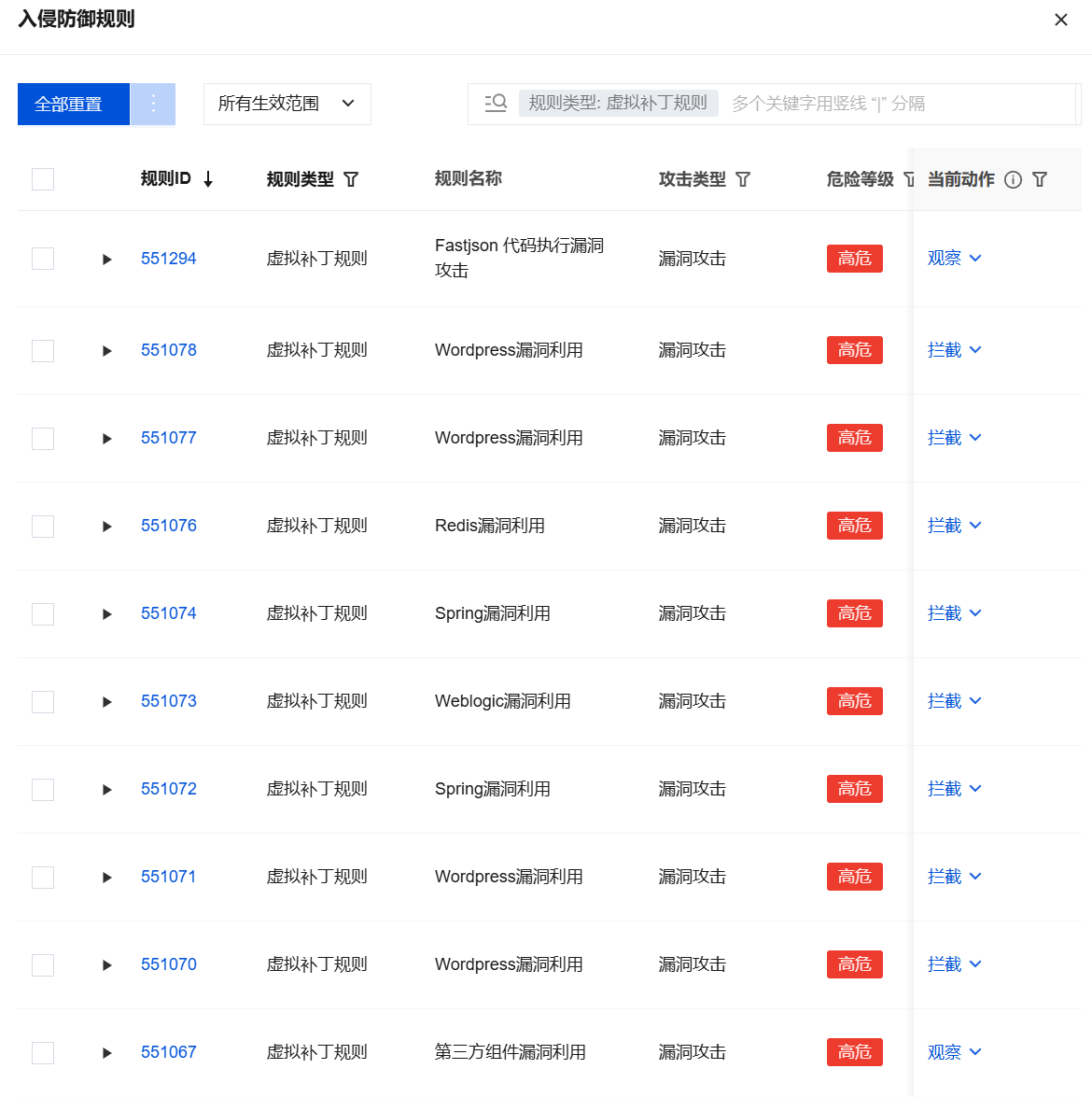
Task: Click the 第三方组件漏洞利用 rule name
Action: (510, 1053)
